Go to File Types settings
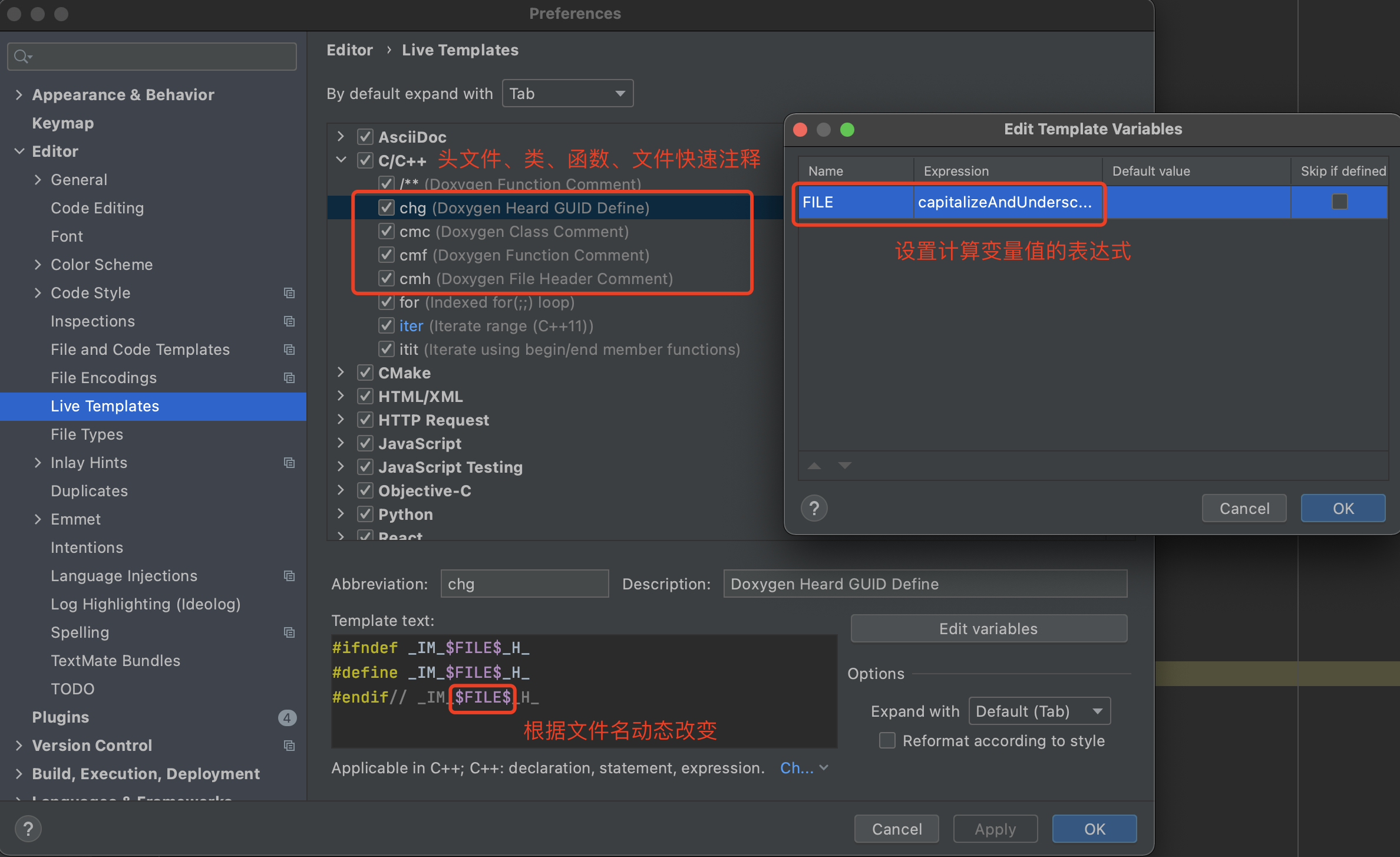 coord(87,434)
